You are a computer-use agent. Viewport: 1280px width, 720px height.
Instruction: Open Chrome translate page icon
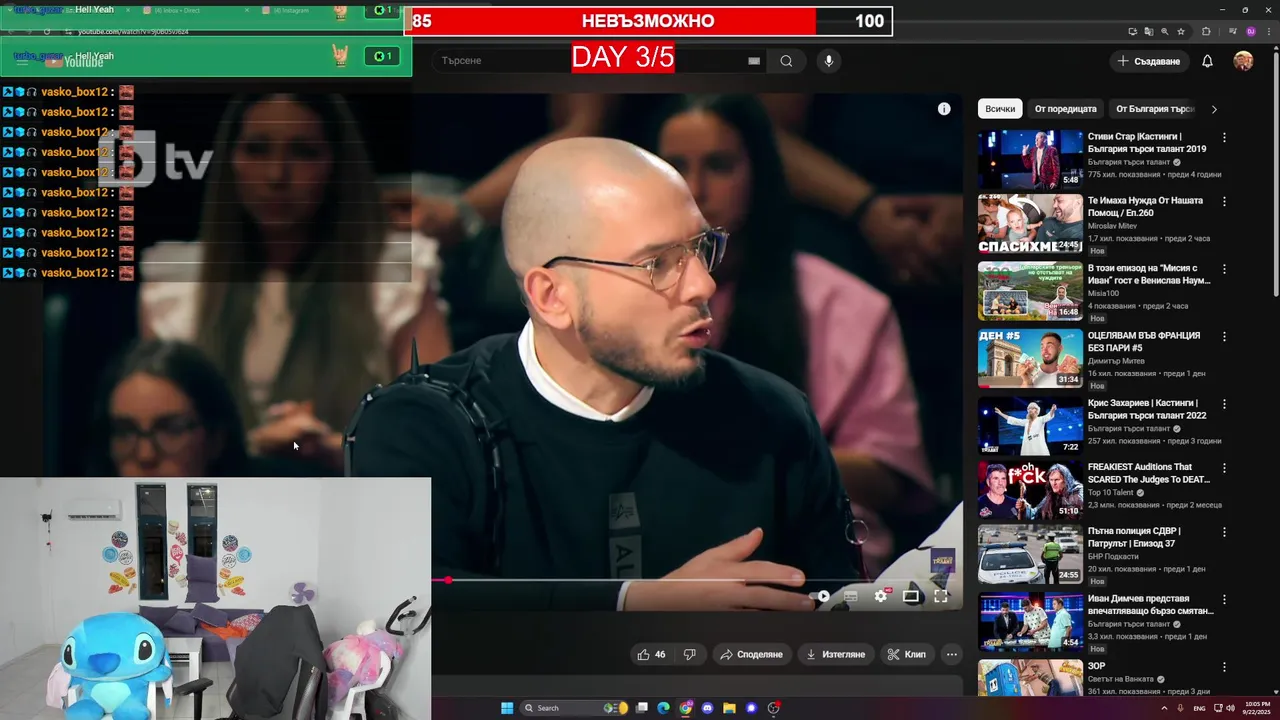[x=1148, y=32]
